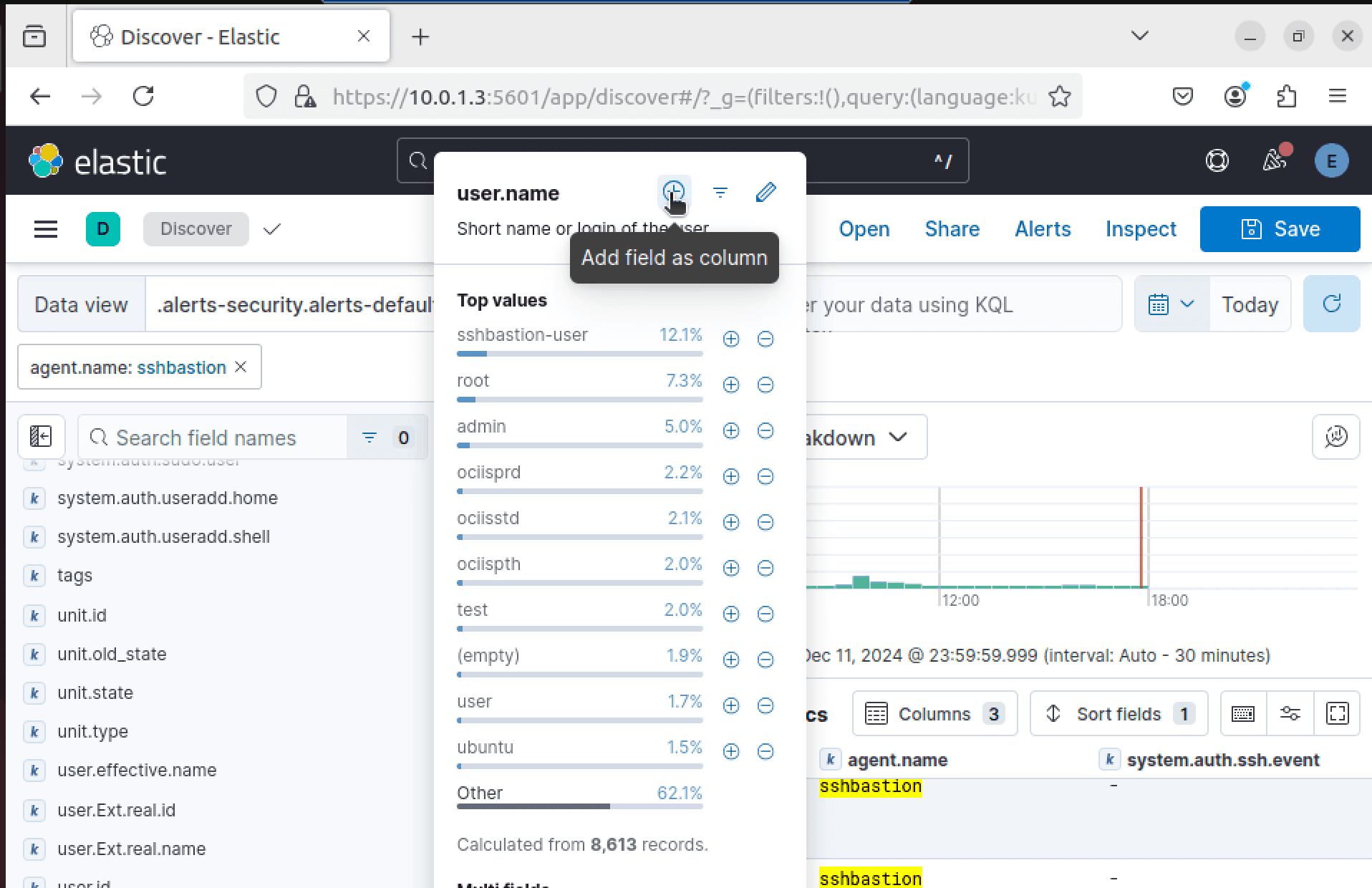Open the Inspect panel
This screenshot has height=888, width=1372.
[1141, 229]
